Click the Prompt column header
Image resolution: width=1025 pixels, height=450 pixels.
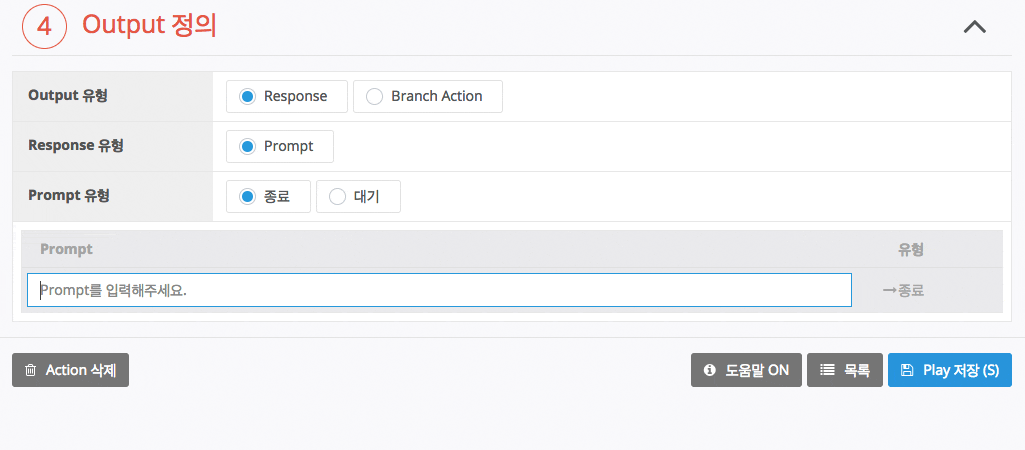pos(66,249)
